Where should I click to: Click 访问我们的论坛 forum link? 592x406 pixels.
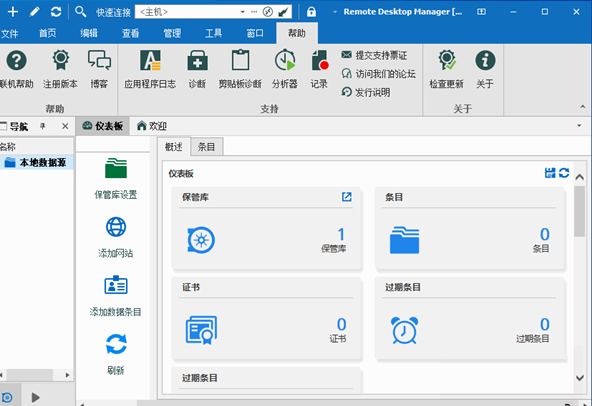(378, 74)
